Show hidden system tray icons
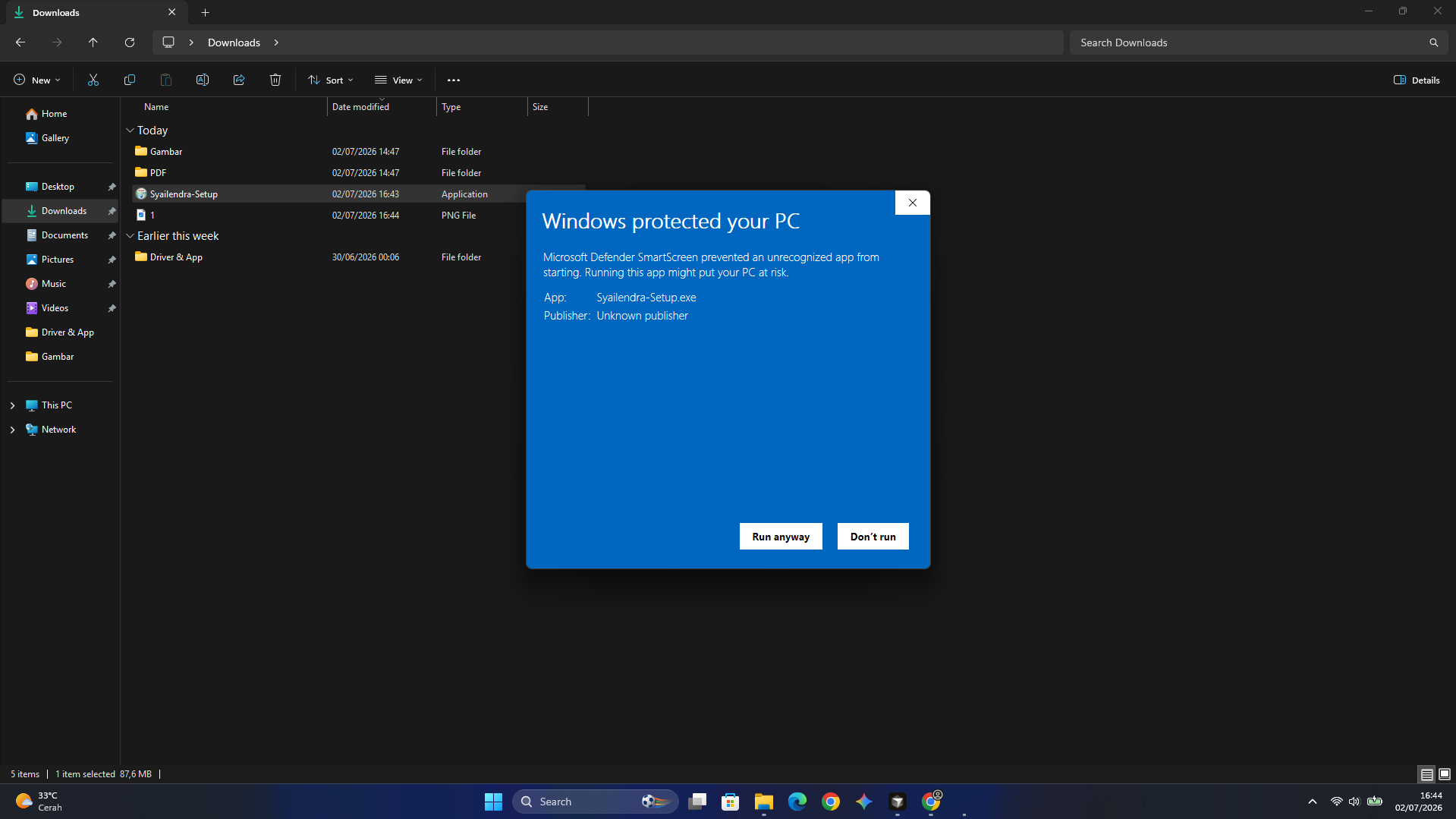The image size is (1456, 819). [x=1313, y=802]
